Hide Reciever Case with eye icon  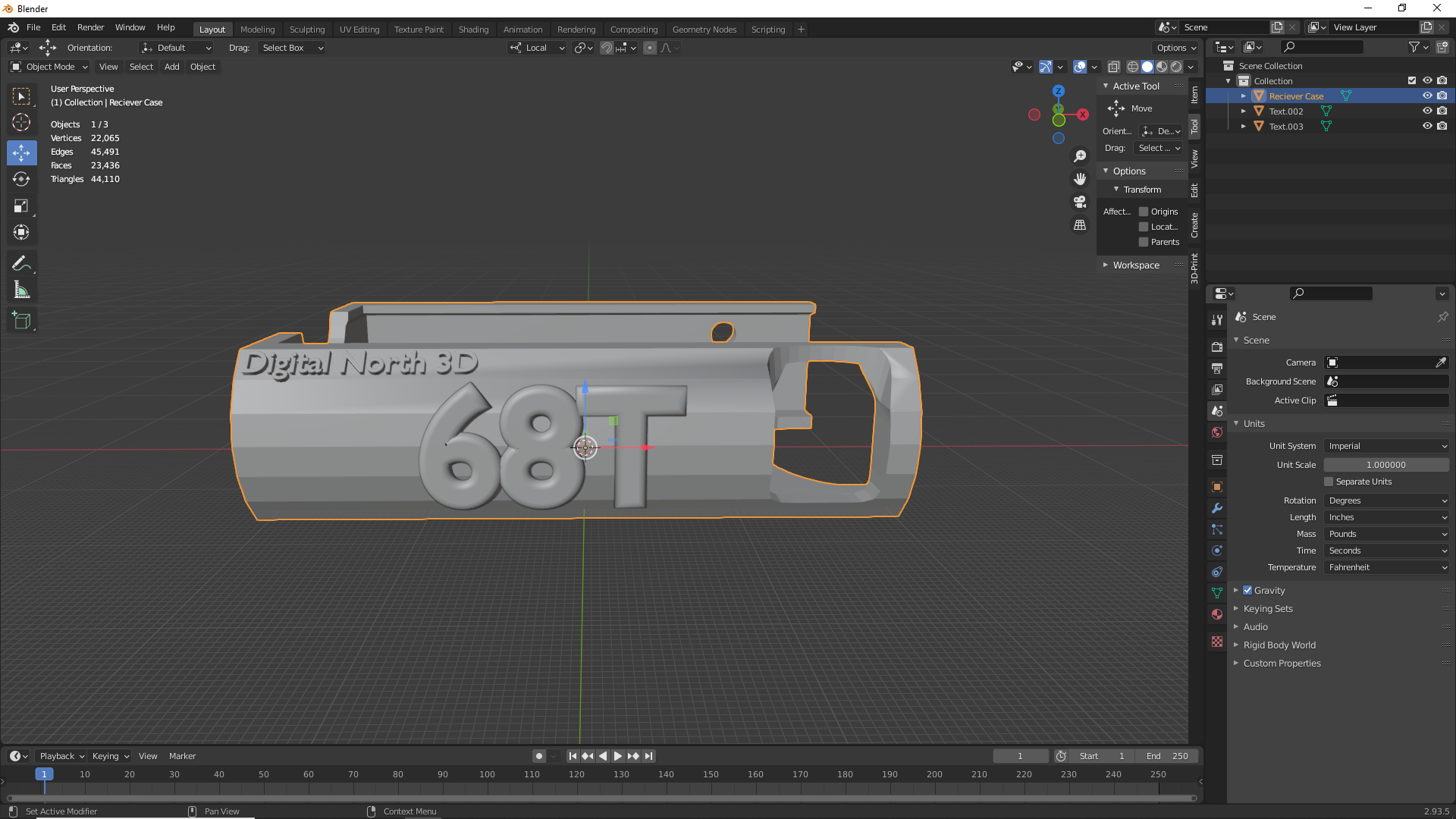point(1426,96)
